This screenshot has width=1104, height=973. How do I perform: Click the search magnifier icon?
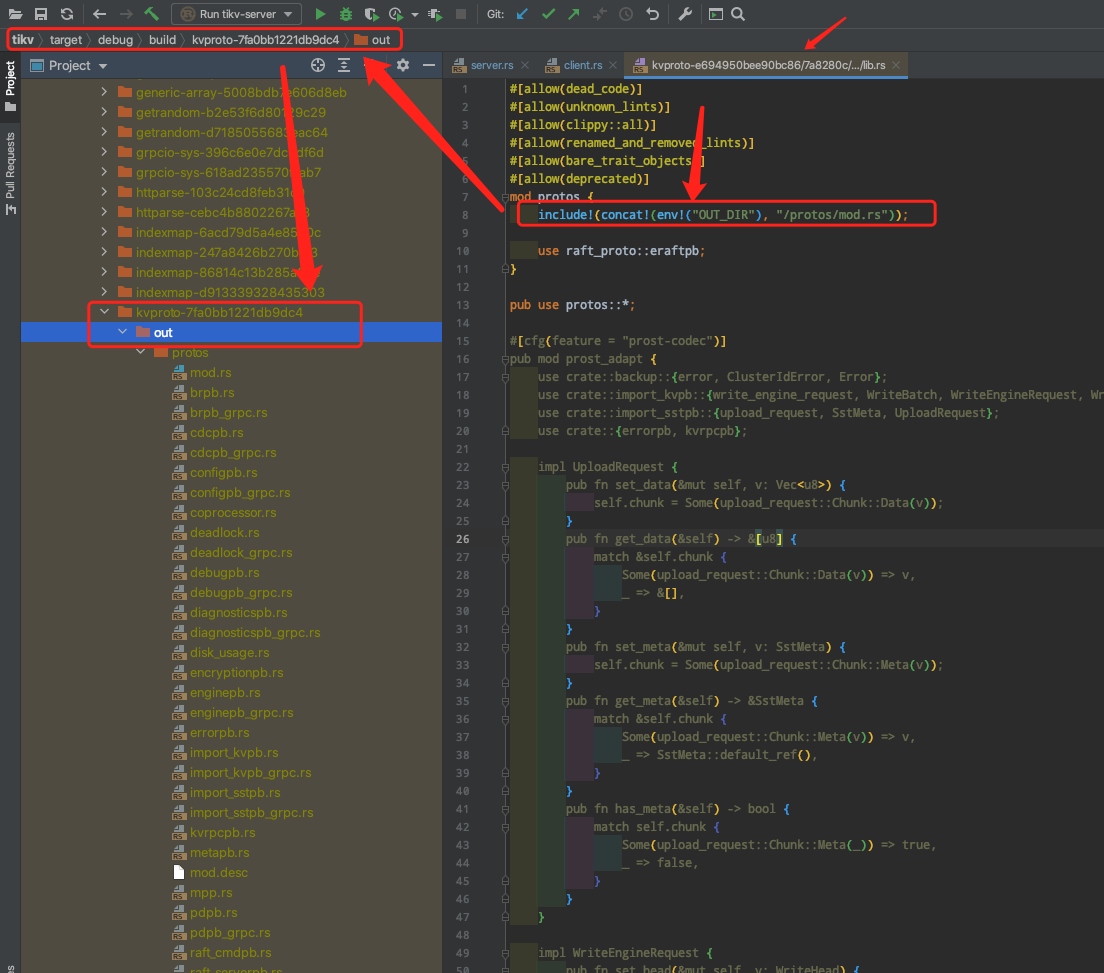point(738,14)
